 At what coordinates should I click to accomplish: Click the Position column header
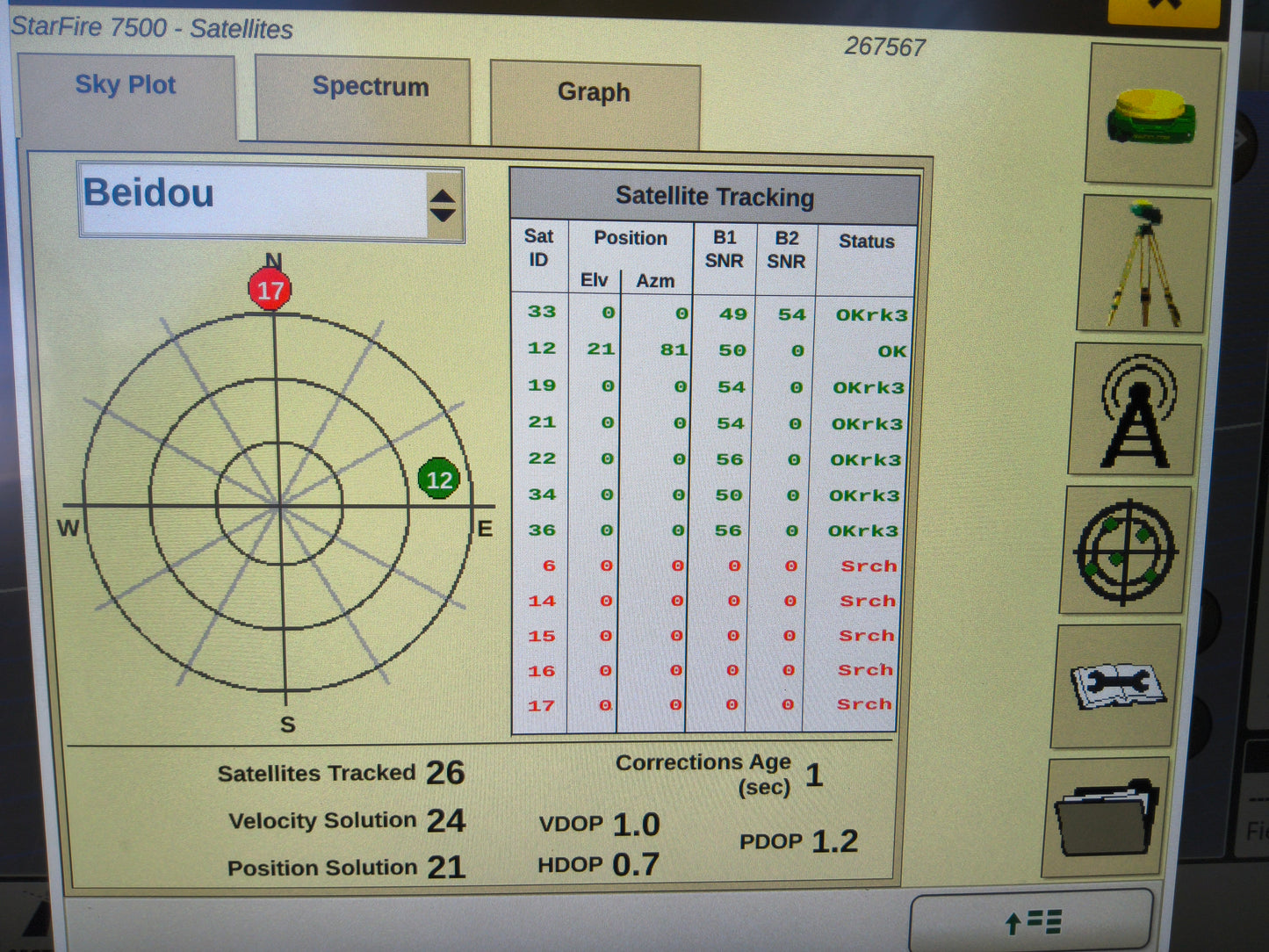point(631,238)
